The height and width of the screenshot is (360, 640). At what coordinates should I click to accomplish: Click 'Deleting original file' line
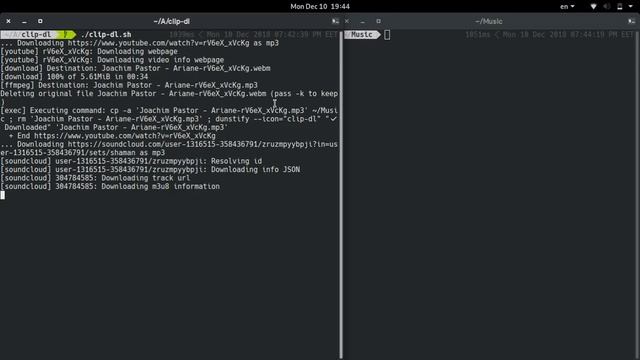pyautogui.click(x=169, y=93)
